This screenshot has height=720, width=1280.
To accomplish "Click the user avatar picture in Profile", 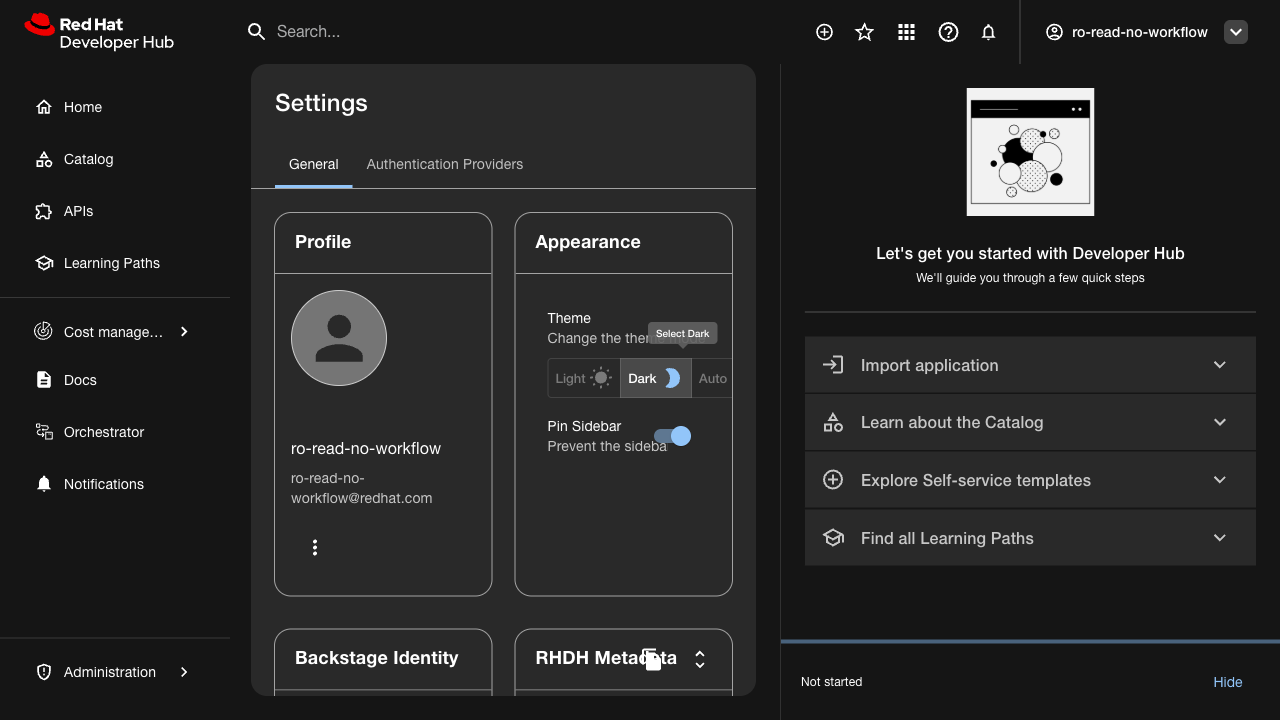I will (x=339, y=338).
